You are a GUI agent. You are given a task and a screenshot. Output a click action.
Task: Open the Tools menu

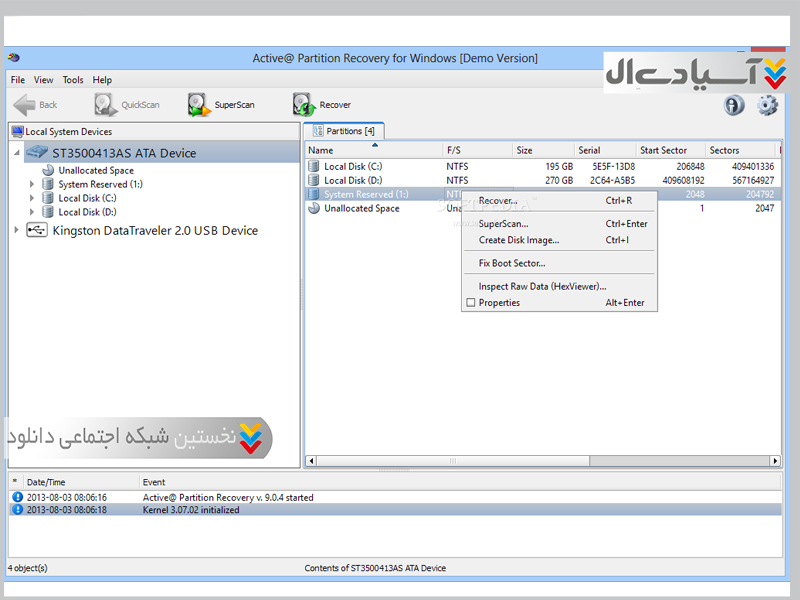coord(73,80)
